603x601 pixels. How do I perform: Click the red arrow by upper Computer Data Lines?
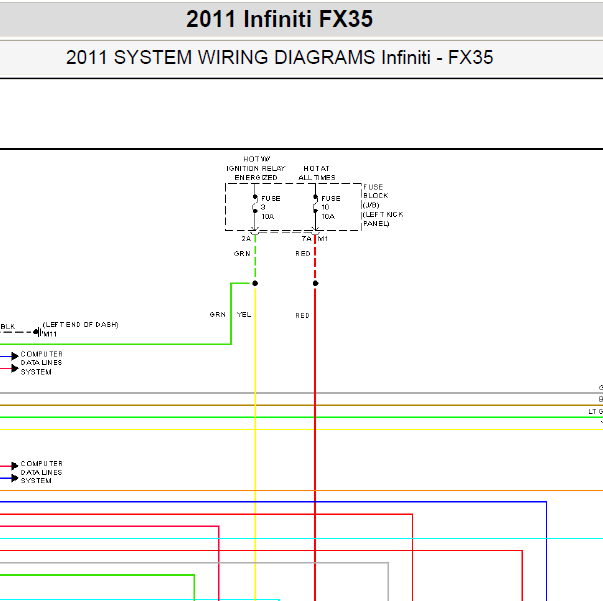15,368
